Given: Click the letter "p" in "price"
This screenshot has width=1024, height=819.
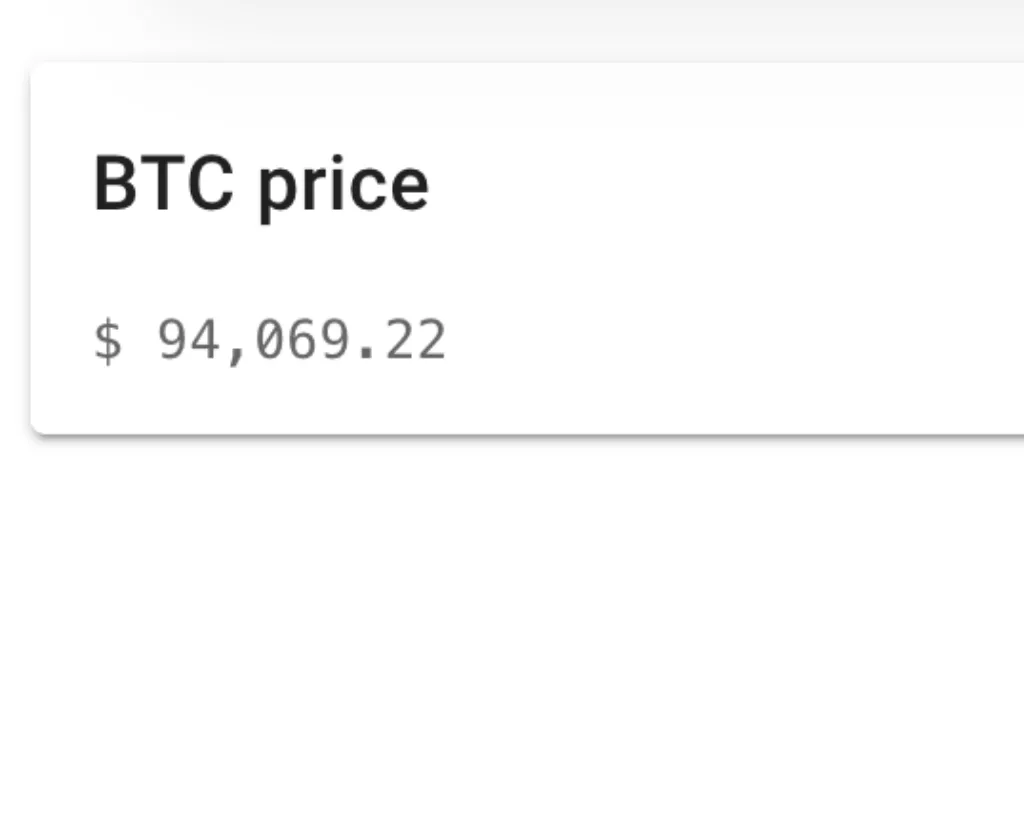Looking at the screenshot, I should [276, 190].
